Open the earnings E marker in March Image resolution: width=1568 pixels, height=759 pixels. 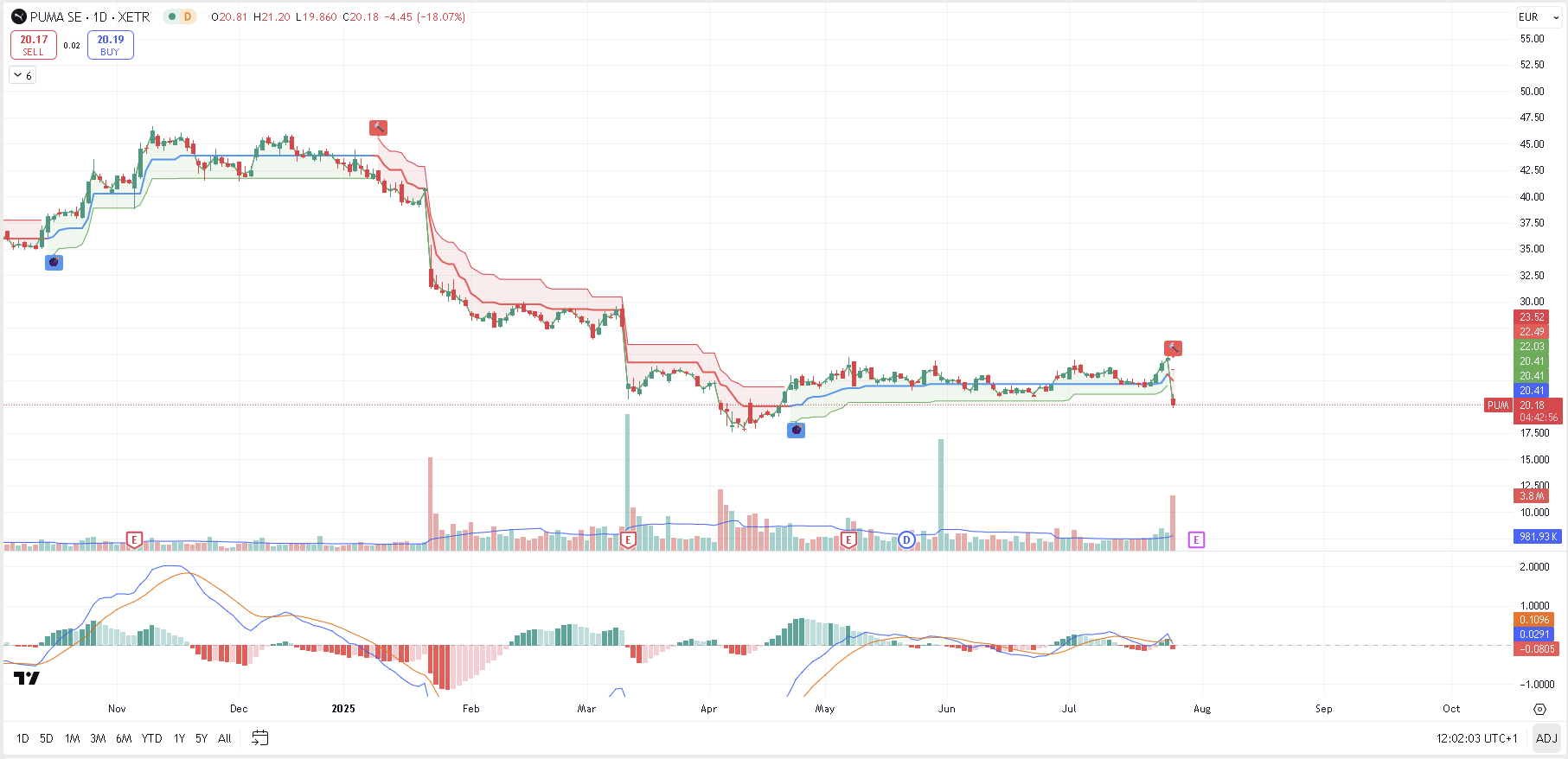[x=628, y=540]
